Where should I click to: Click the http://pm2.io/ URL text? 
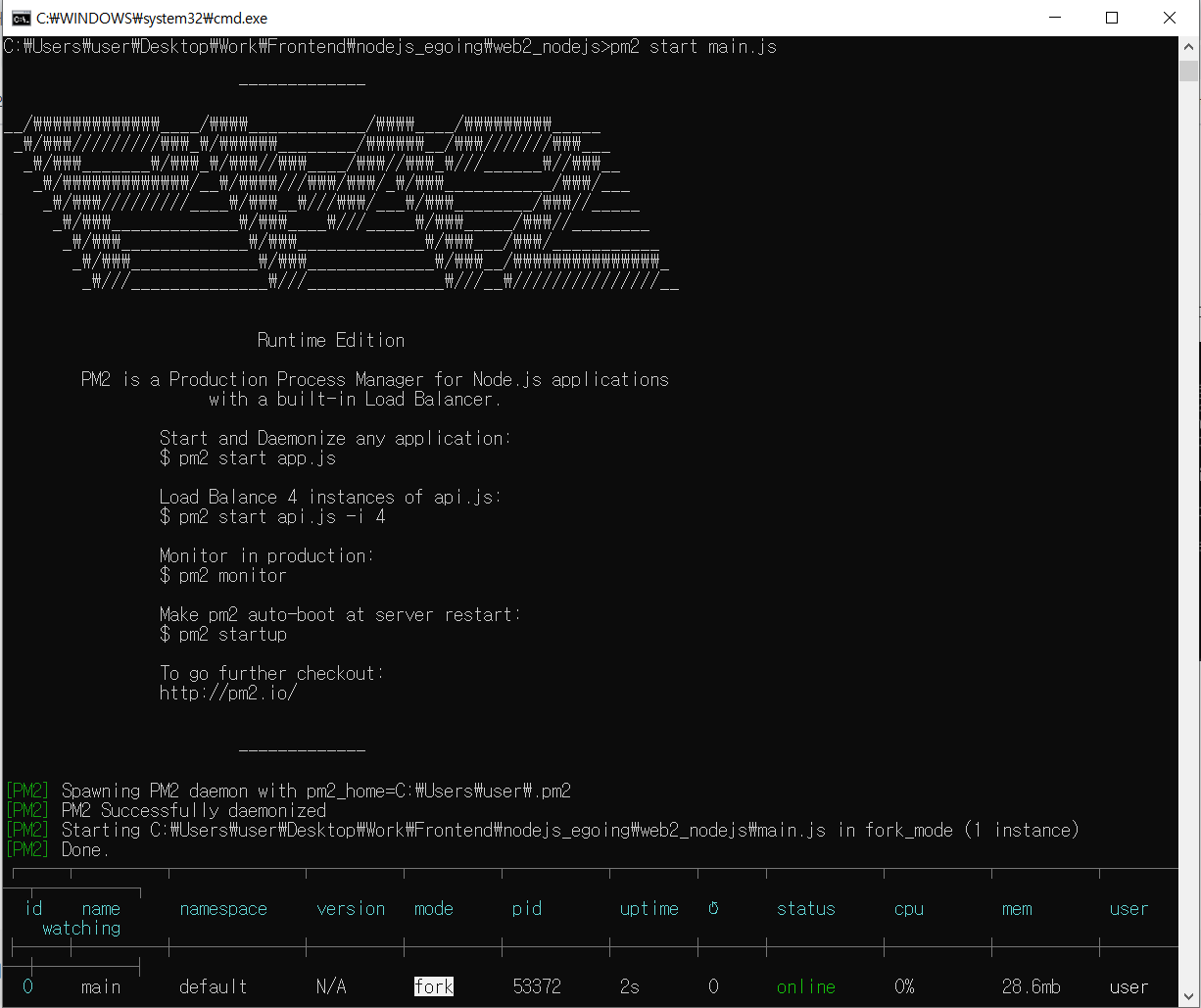point(228,693)
